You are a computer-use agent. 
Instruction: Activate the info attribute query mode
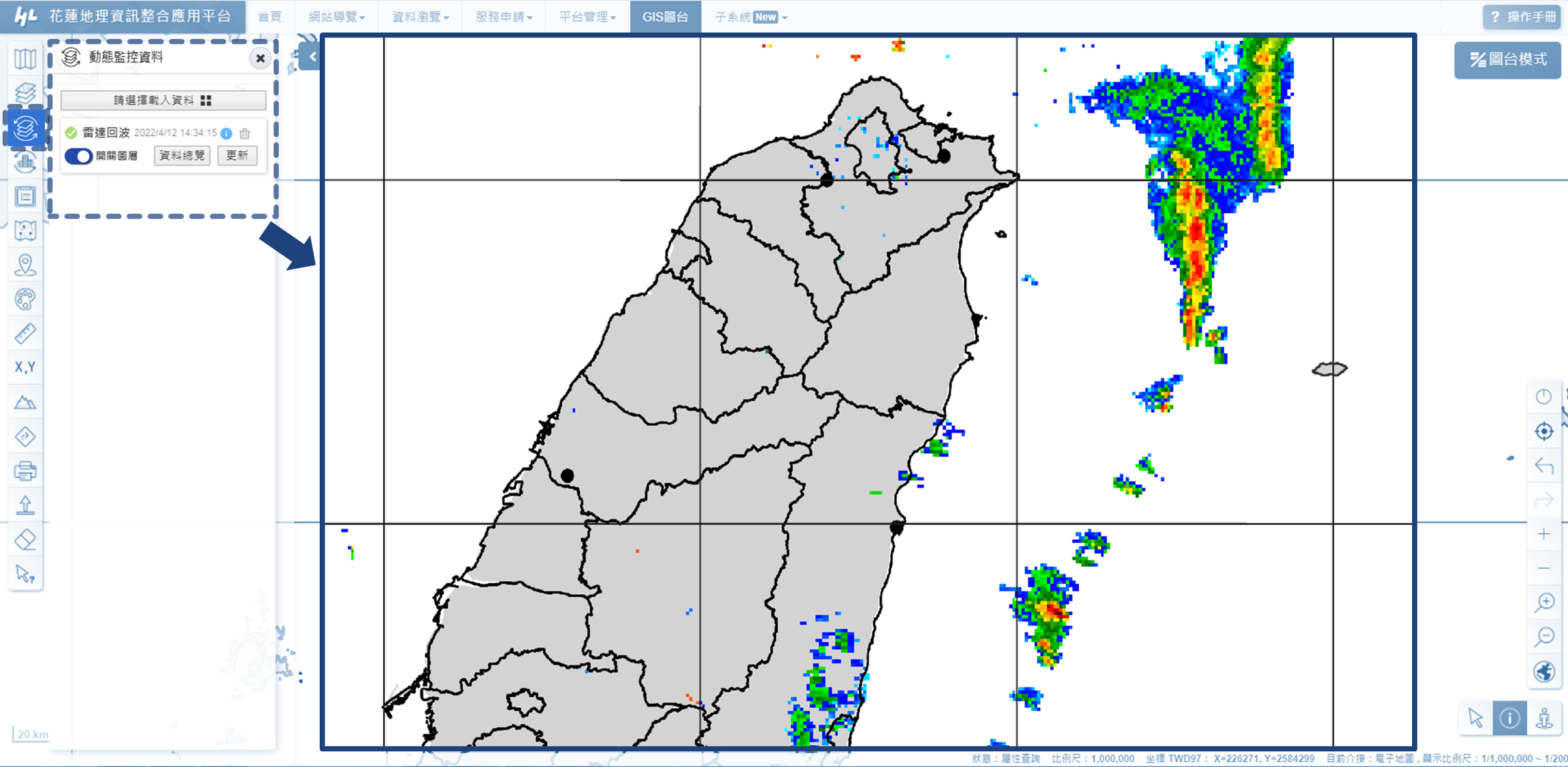[x=1509, y=718]
